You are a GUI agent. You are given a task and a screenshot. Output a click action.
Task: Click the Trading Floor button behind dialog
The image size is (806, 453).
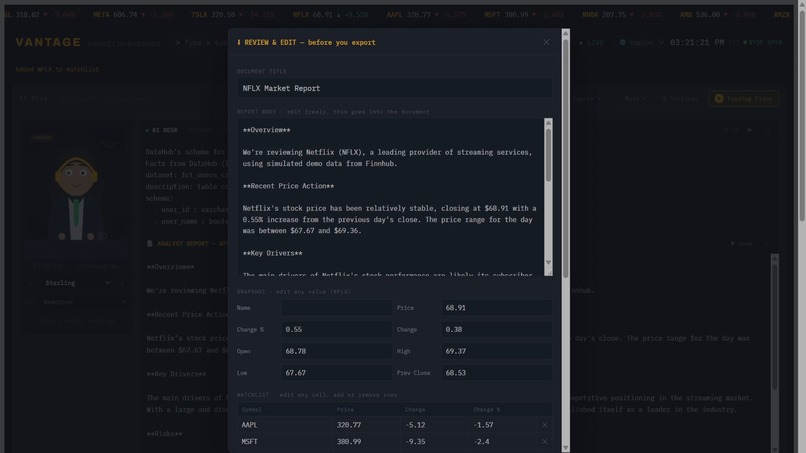tap(743, 99)
